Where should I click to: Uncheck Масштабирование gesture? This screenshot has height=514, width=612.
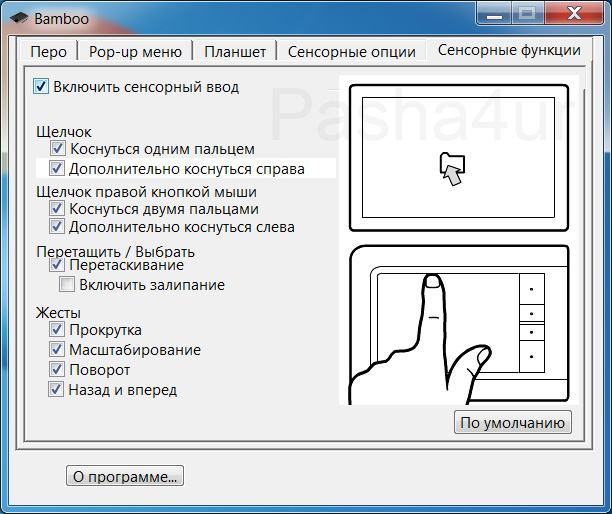pos(57,349)
